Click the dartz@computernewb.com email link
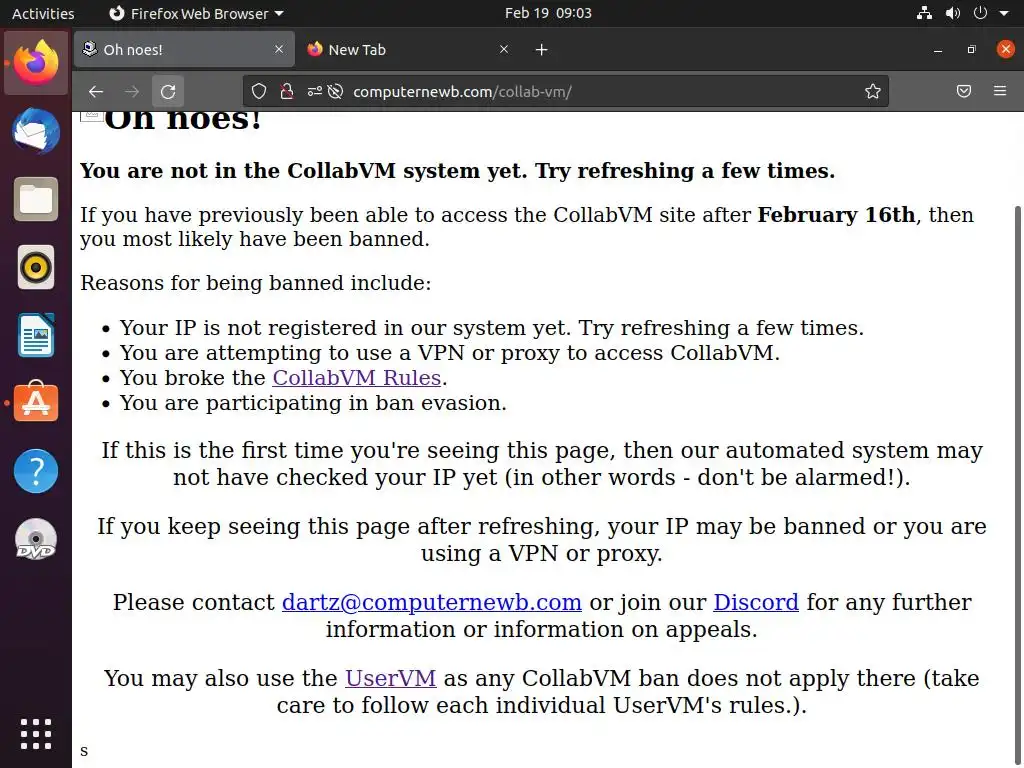 coord(432,602)
